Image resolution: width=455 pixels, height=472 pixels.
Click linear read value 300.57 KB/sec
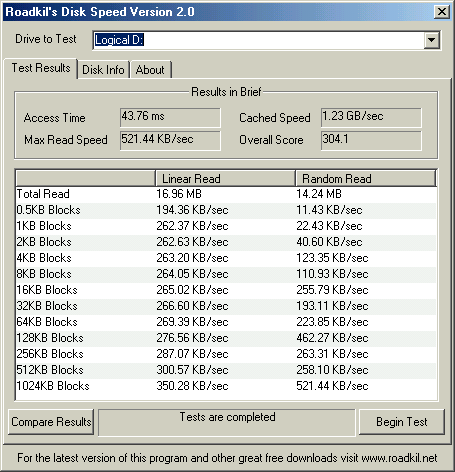(x=192, y=370)
